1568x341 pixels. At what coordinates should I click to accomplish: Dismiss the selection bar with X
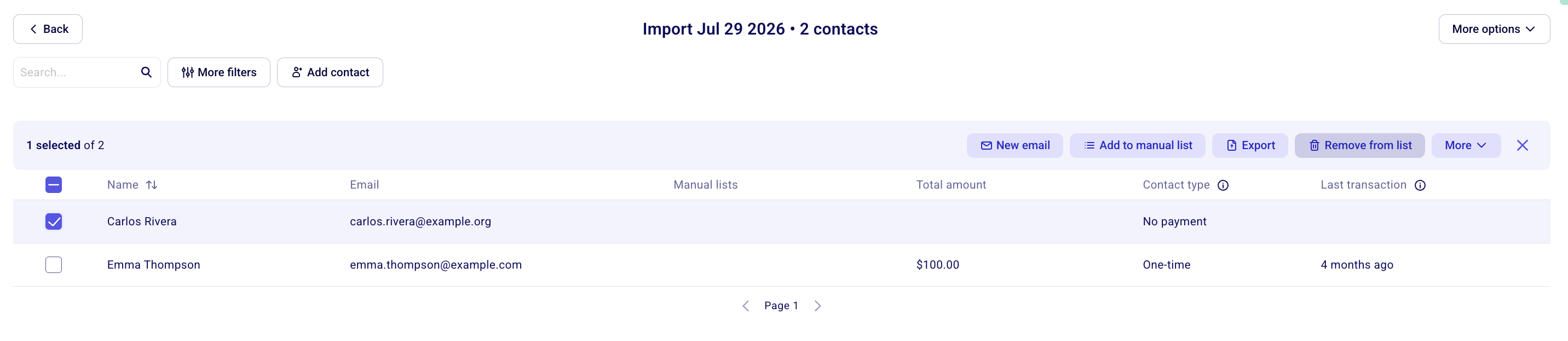point(1522,145)
